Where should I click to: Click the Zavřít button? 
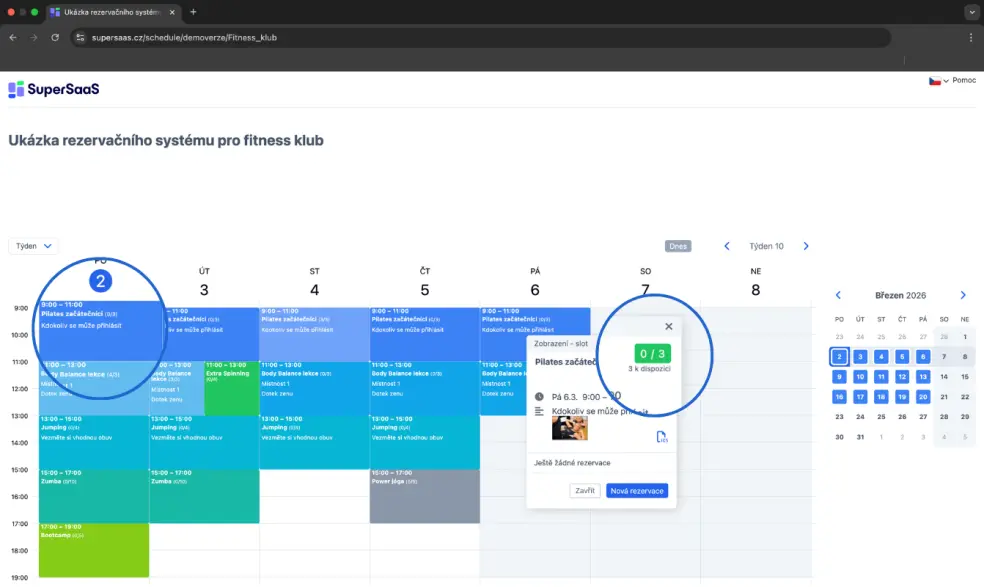pyautogui.click(x=585, y=491)
